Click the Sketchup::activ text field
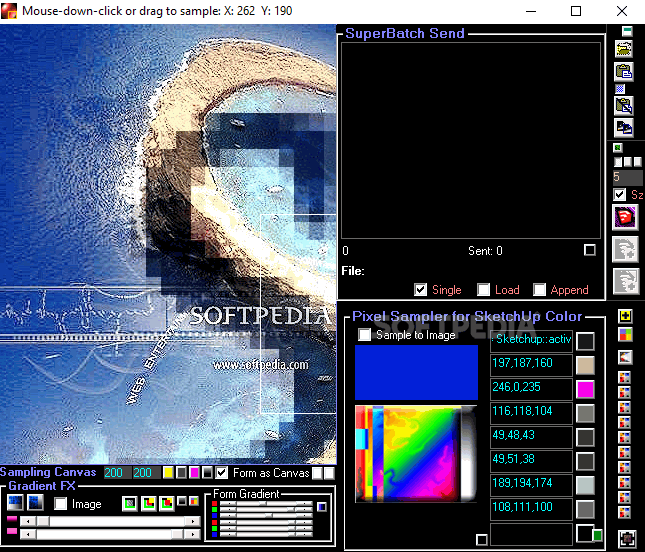Image resolution: width=645 pixels, height=552 pixels. [531, 340]
